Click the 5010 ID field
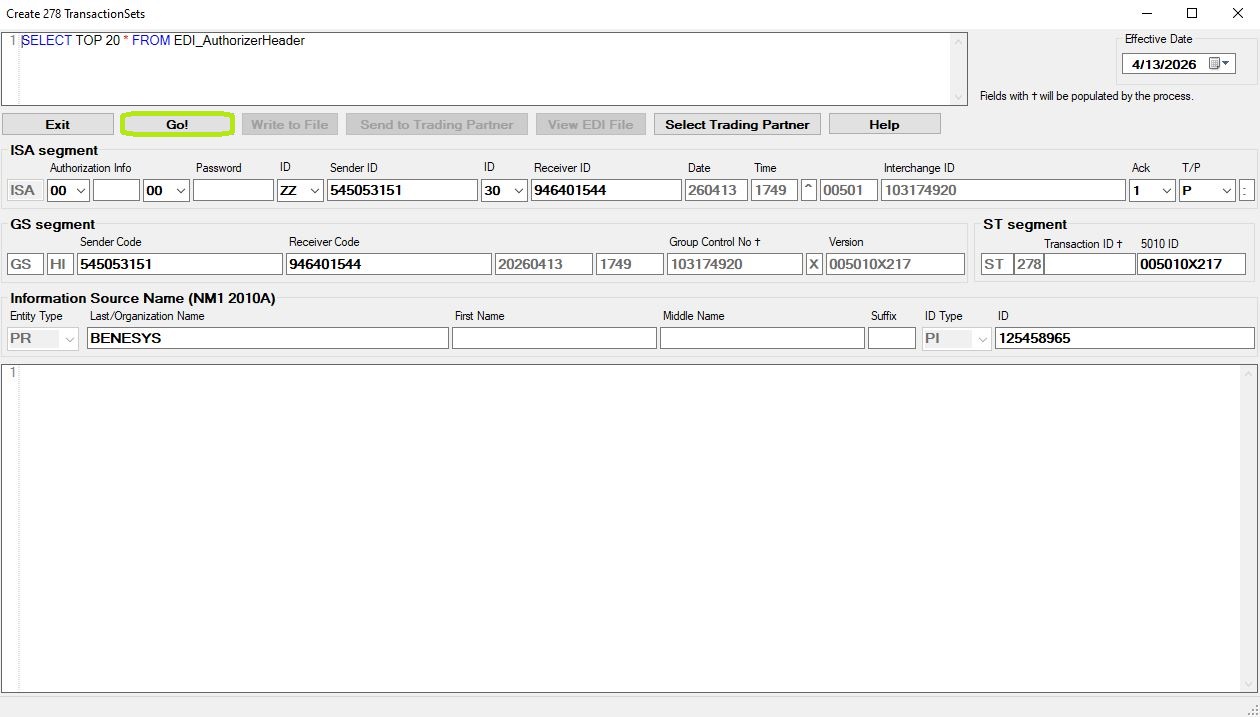This screenshot has width=1260, height=717. pos(1192,264)
